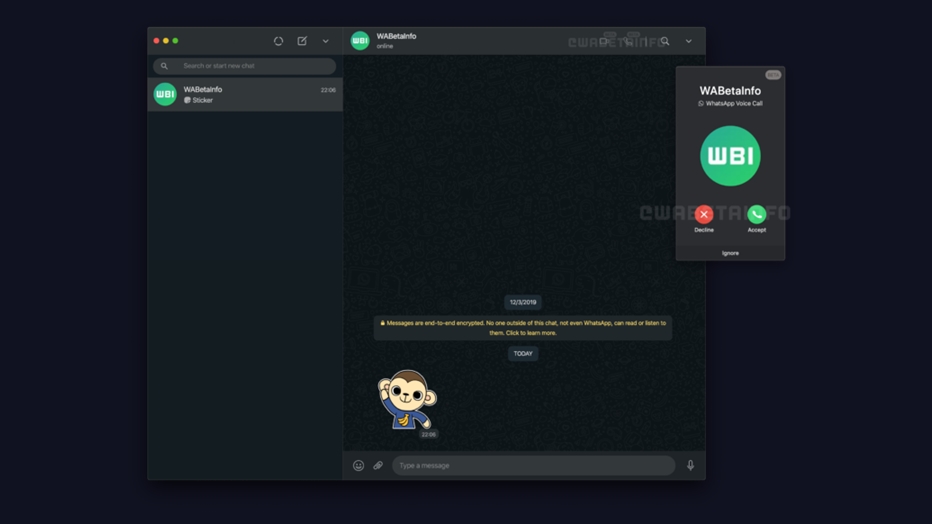
Task: Click the Search or start new chat field
Action: pos(245,66)
